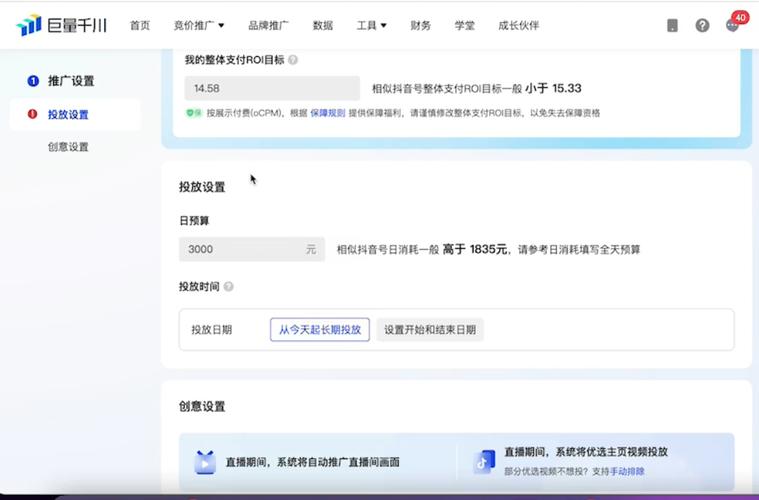Click text 直播期间，系统将自动推广直播间画面
Viewport: 759px width, 500px height.
[x=313, y=462]
